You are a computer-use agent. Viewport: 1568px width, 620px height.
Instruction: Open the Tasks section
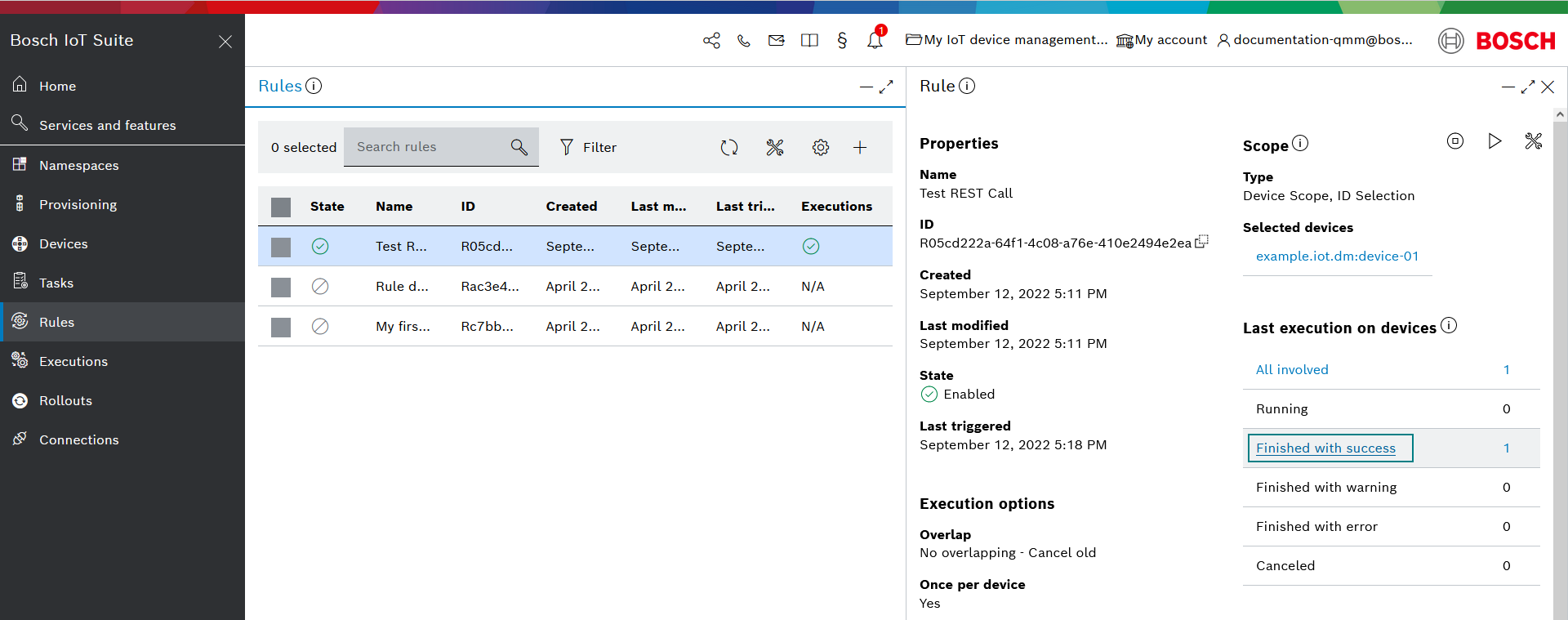(x=122, y=283)
